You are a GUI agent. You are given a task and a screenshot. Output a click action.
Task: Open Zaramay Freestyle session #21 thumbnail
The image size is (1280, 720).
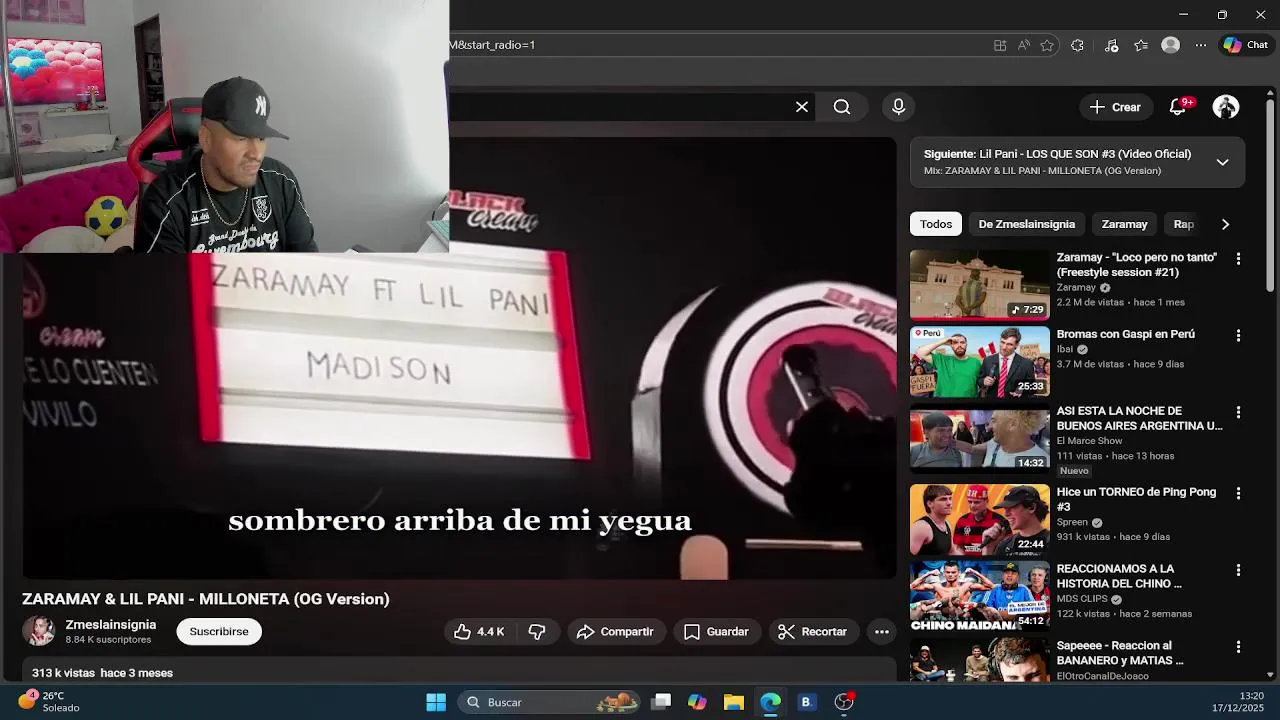(x=980, y=284)
